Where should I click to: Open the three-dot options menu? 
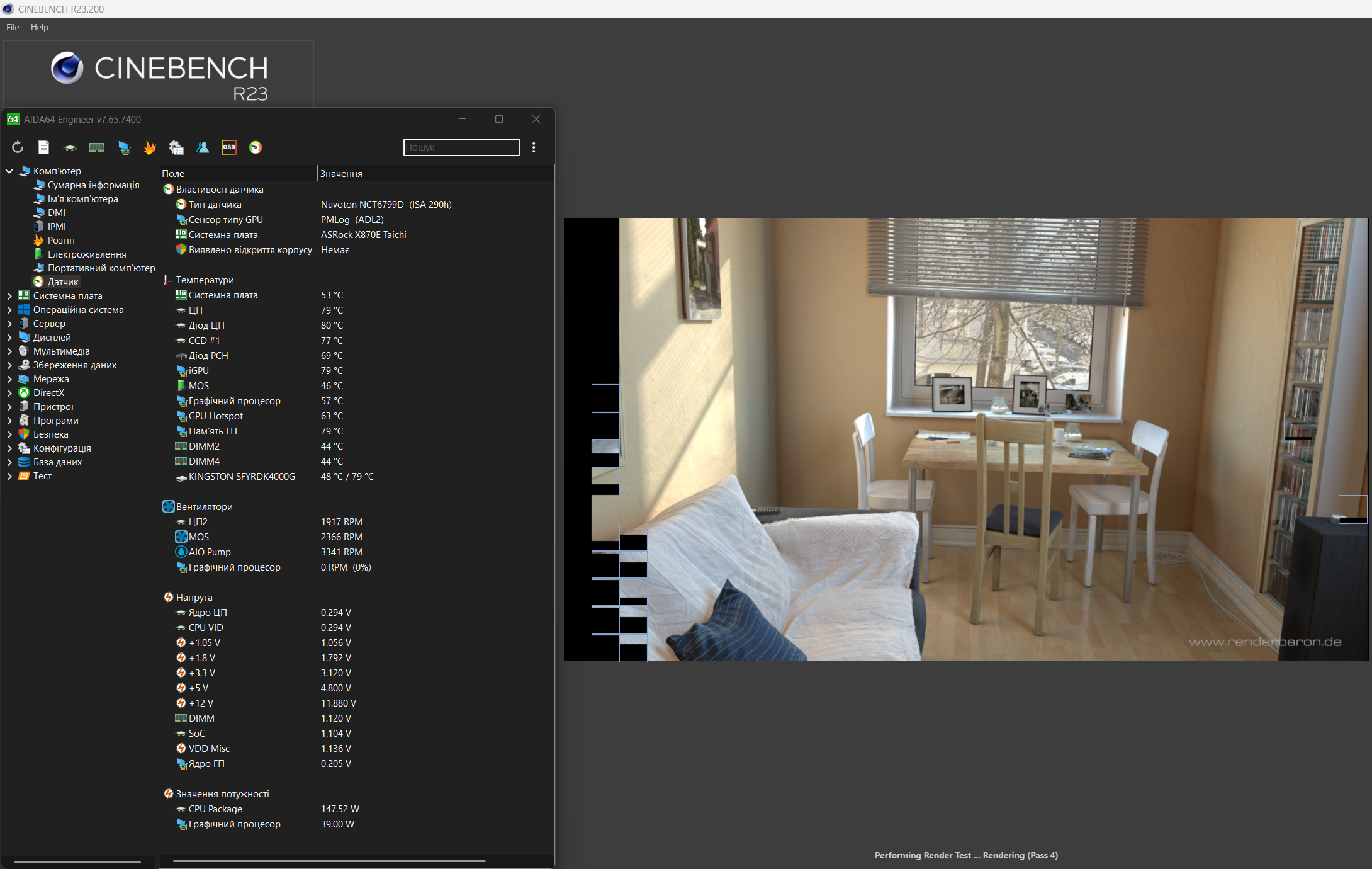click(x=534, y=147)
